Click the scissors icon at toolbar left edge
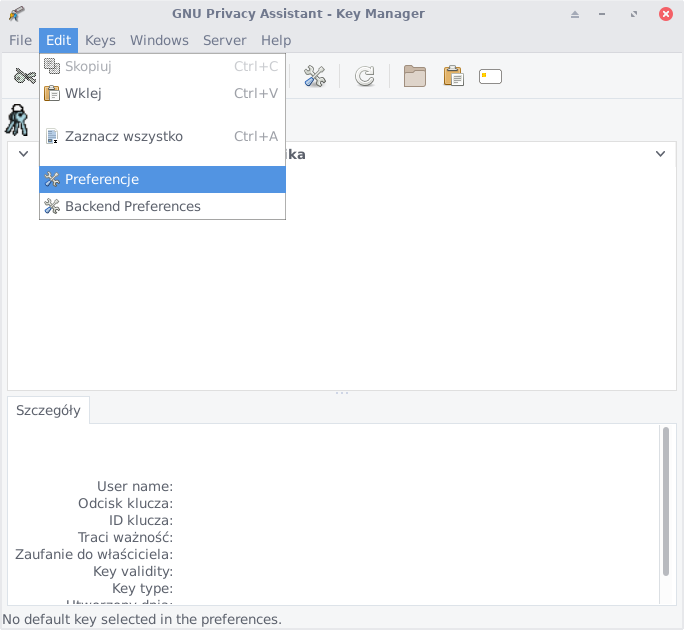The image size is (684, 630). click(24, 76)
